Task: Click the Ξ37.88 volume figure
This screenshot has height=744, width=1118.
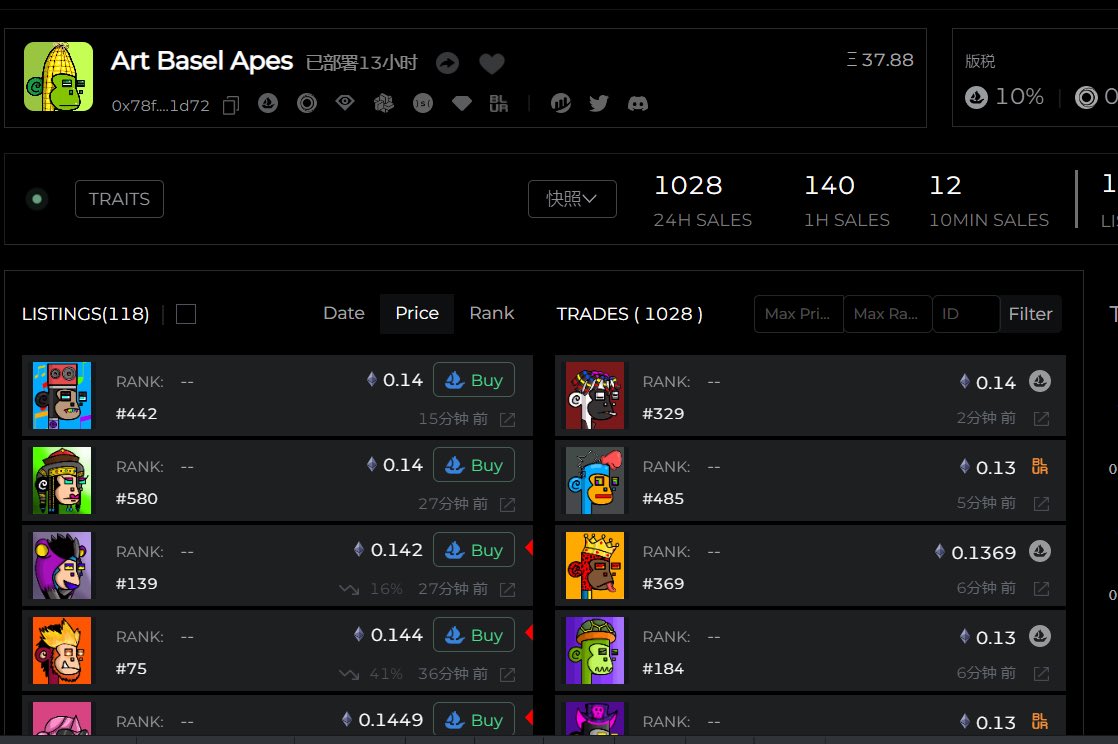Action: coord(880,60)
